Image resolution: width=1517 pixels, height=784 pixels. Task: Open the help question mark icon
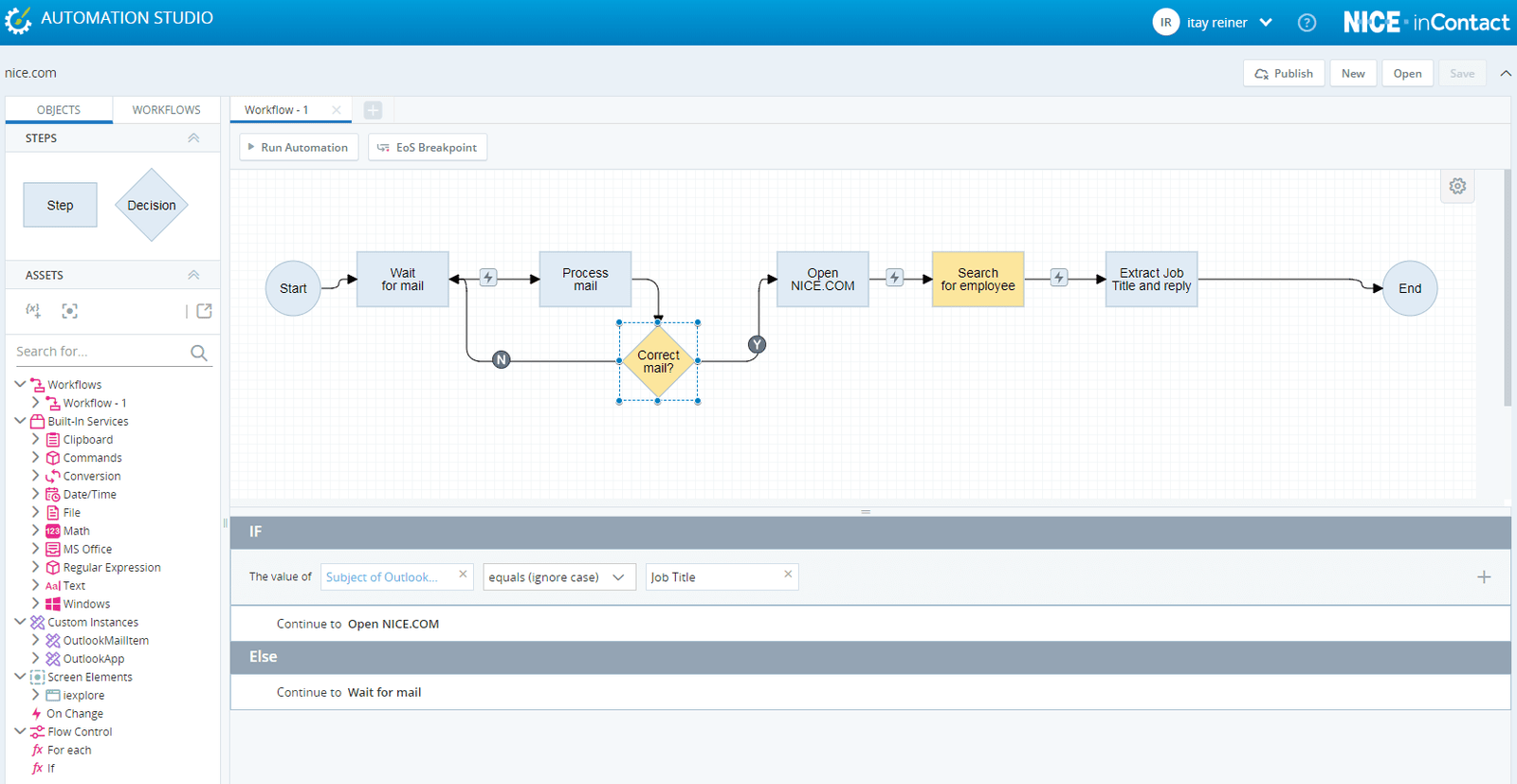click(x=1307, y=23)
